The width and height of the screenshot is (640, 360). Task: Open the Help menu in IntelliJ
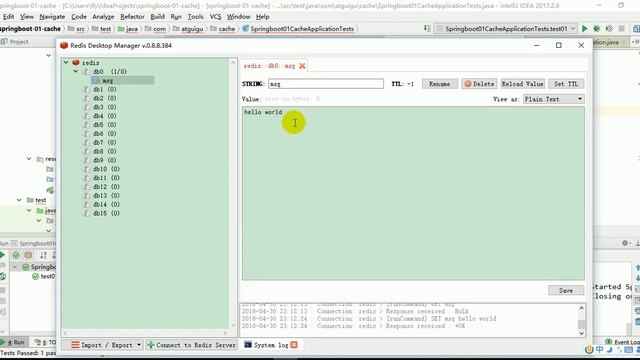(262, 17)
